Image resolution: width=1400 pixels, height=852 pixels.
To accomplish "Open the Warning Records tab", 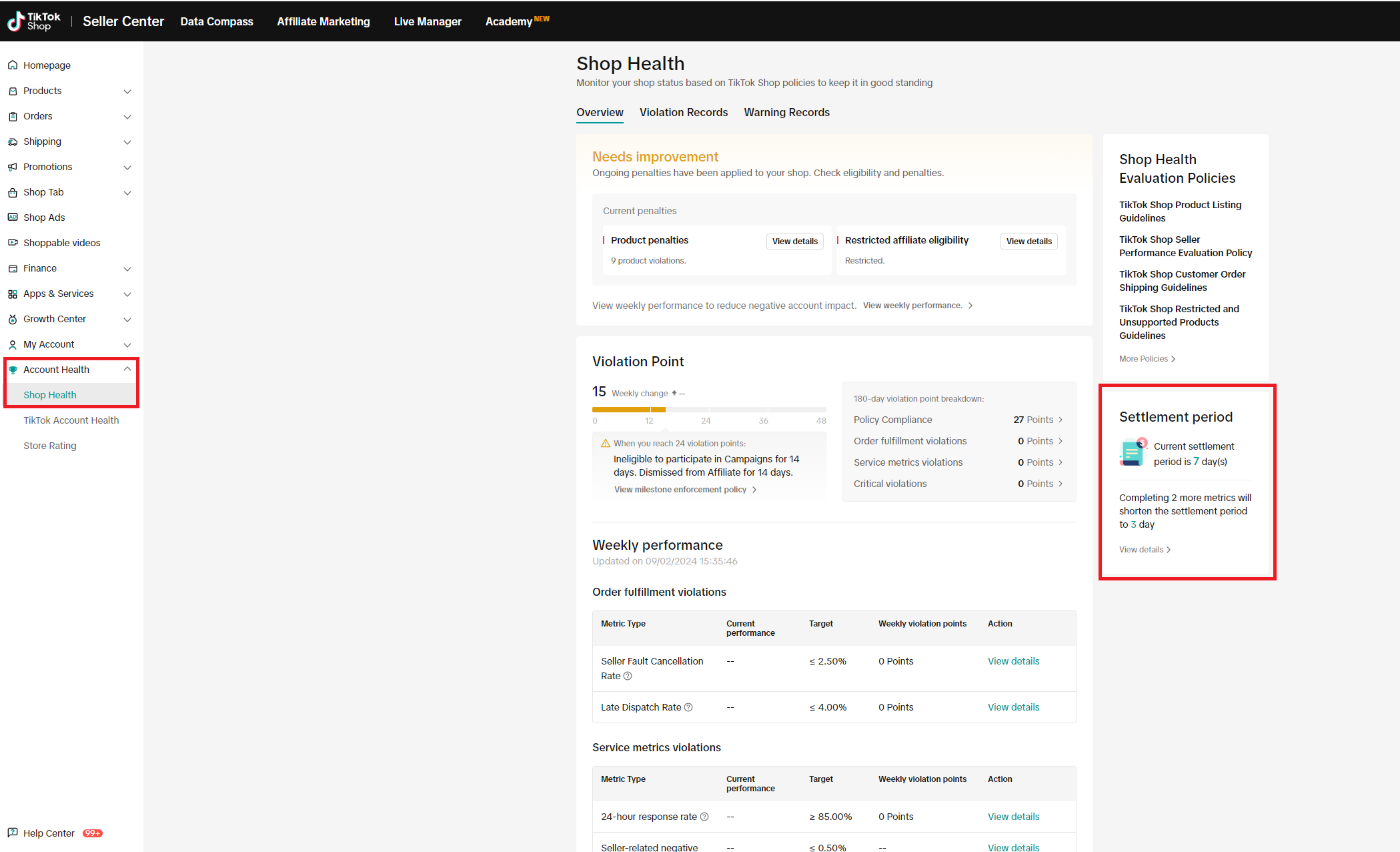I will [786, 112].
